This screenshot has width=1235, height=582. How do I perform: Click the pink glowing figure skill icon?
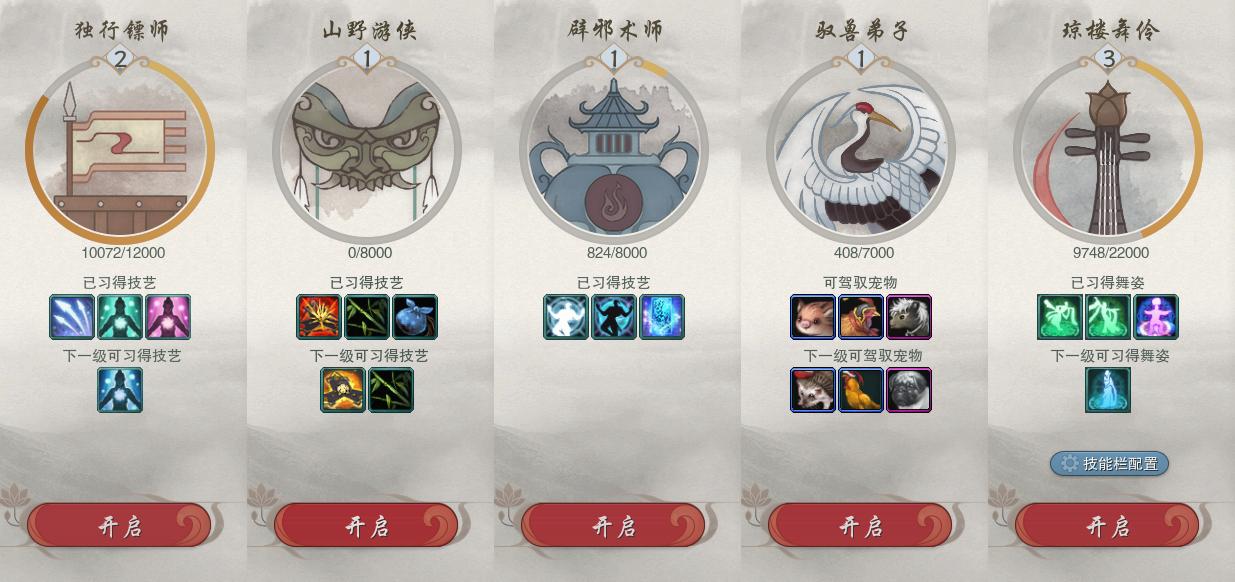pos(168,317)
